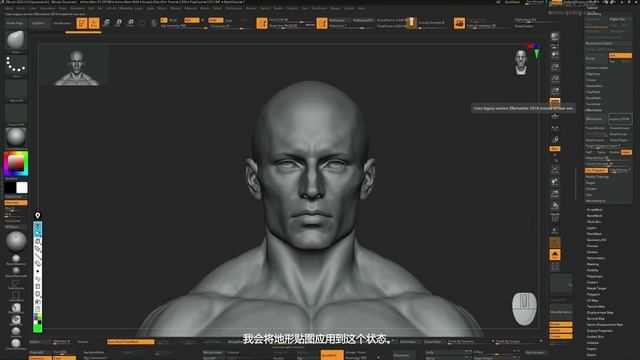This screenshot has width=640, height=360.
Task: Open the Document menu in menu bar
Action: (x=48, y=8)
